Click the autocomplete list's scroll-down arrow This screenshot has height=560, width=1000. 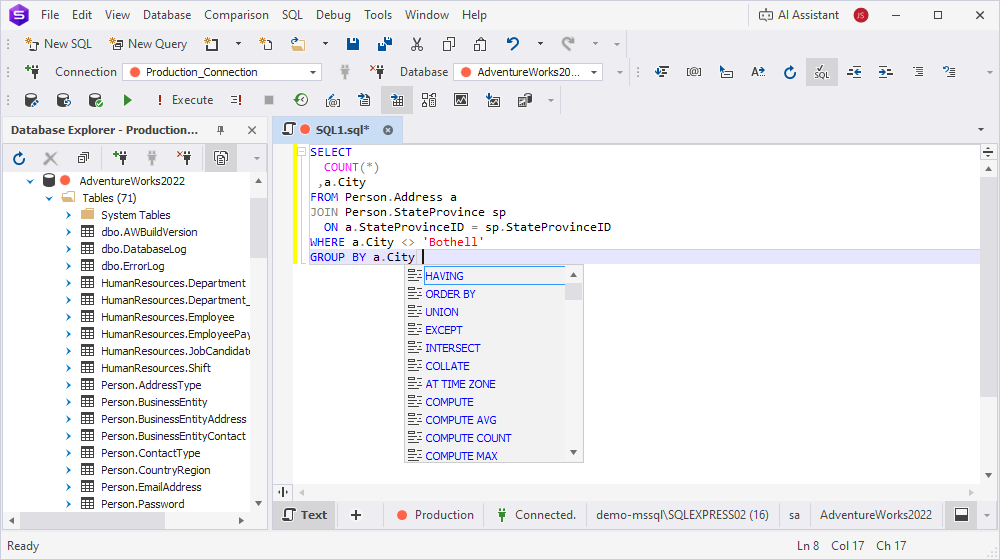pyautogui.click(x=574, y=453)
